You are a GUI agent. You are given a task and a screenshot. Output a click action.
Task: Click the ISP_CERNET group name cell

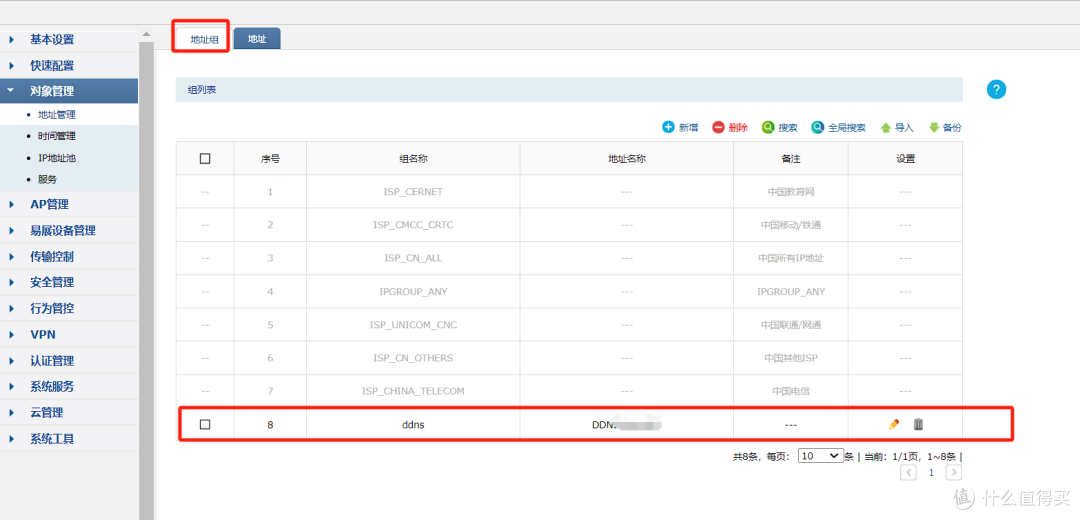tap(413, 191)
